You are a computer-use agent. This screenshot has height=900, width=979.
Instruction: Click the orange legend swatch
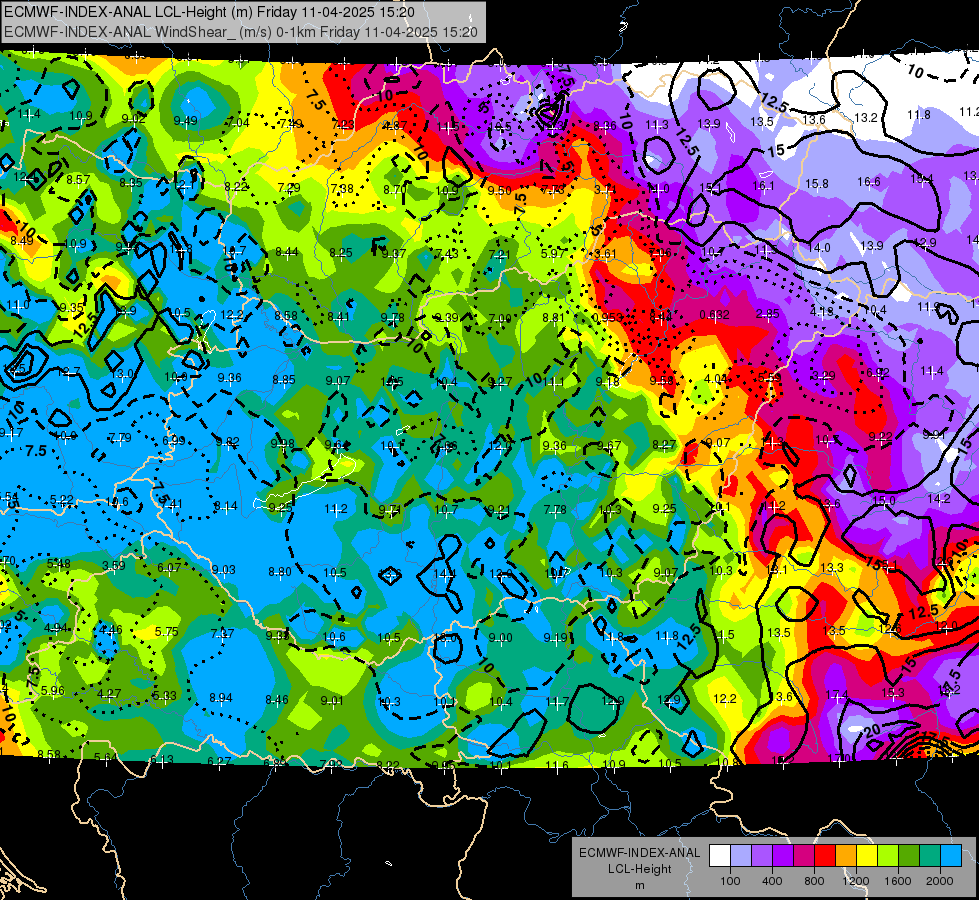pyautogui.click(x=845, y=856)
